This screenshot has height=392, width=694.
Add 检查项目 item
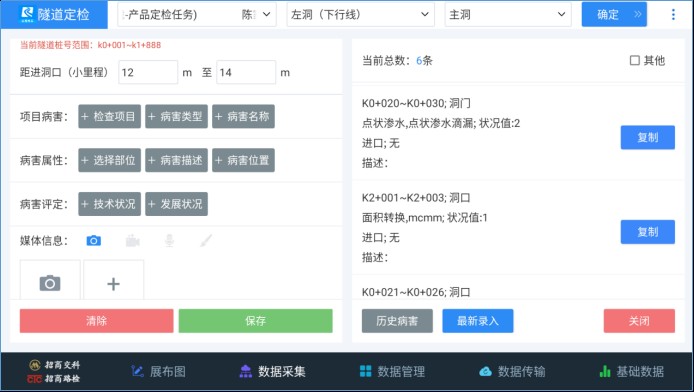pyautogui.click(x=109, y=116)
